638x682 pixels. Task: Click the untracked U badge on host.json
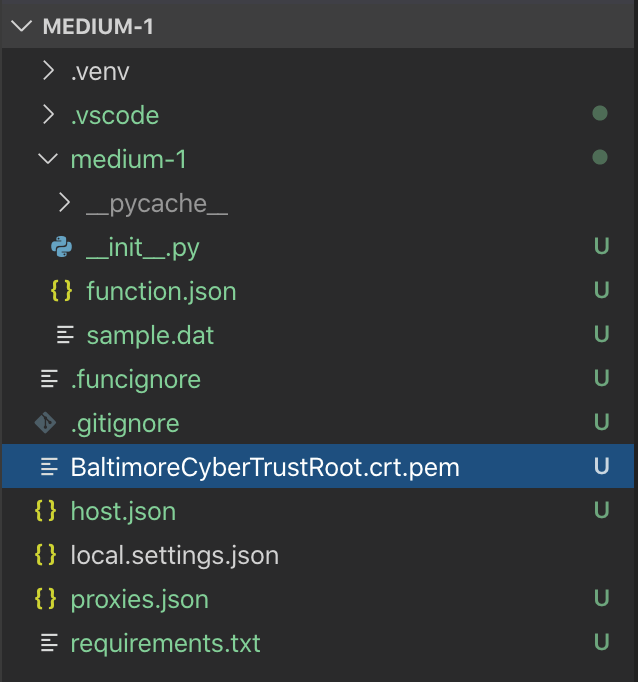[601, 511]
